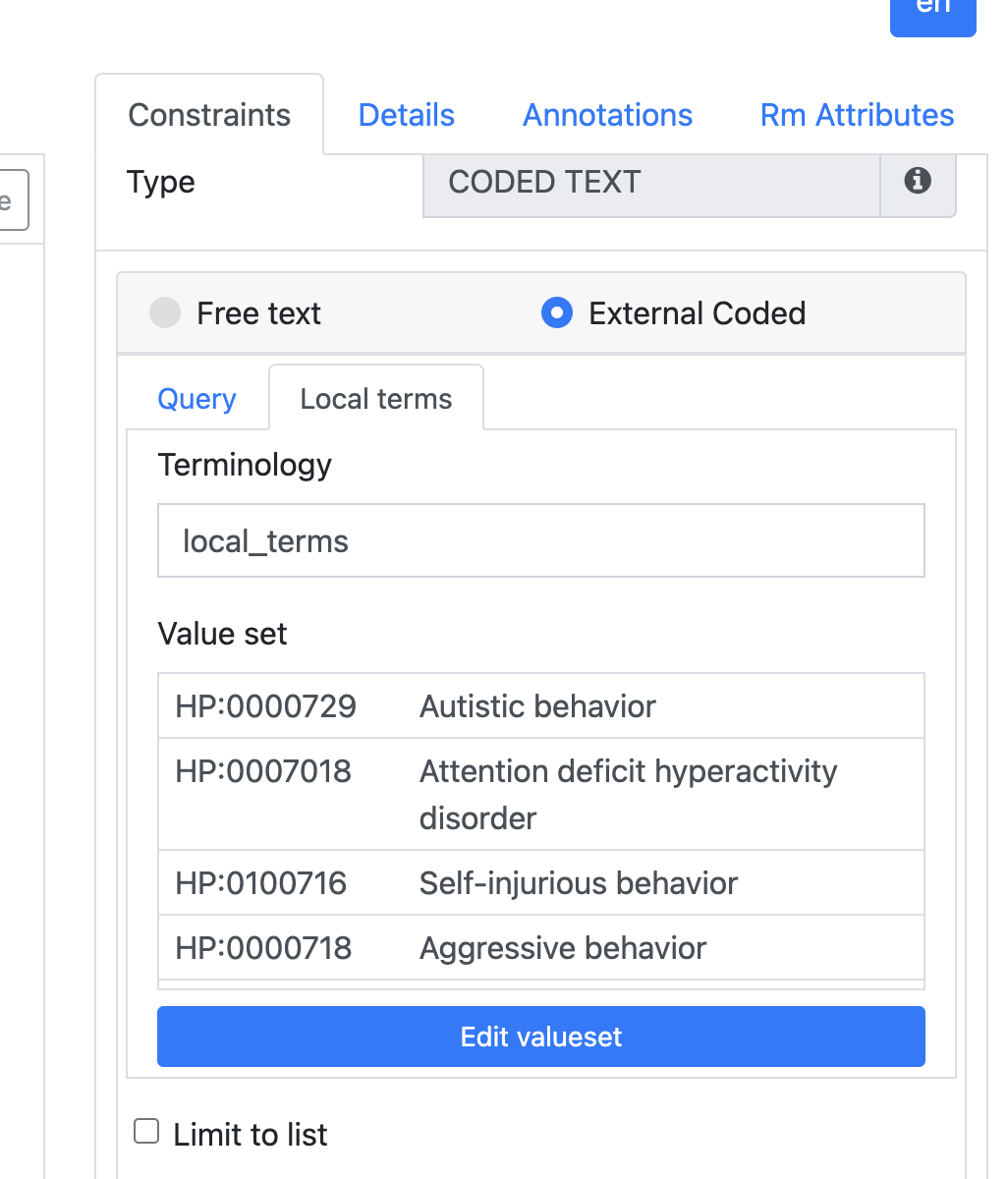Select the Attention deficit hyperactivity disorder row

coord(540,794)
